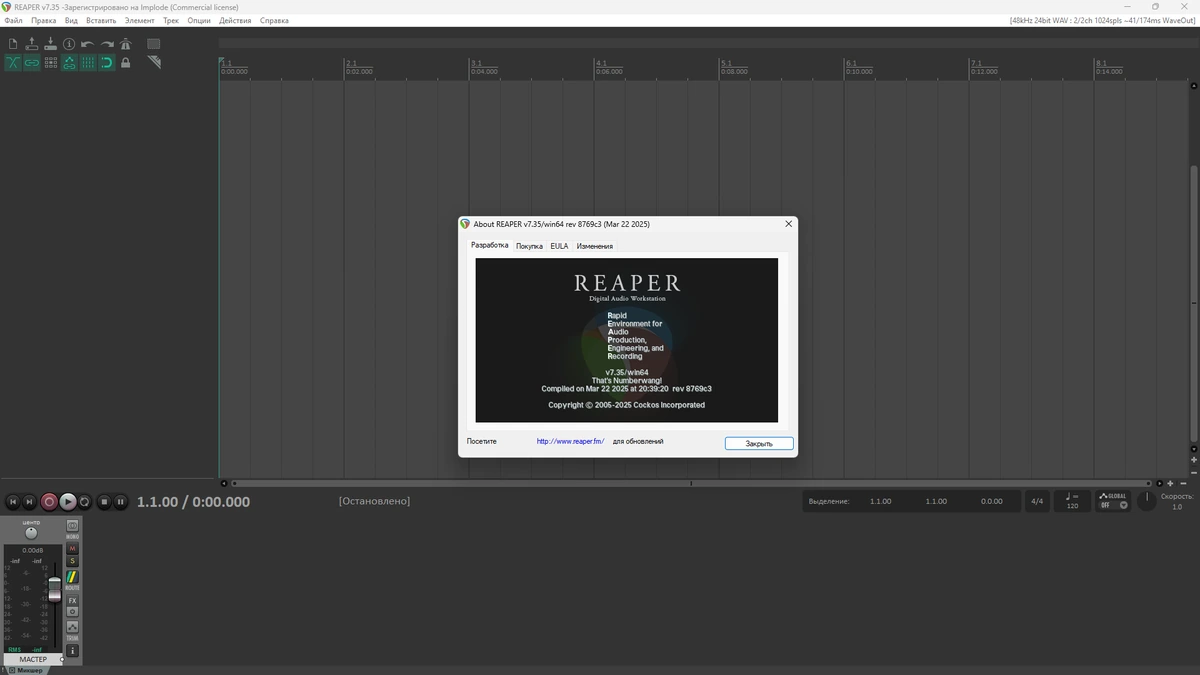Click the Open project upload-arrow icon
This screenshot has width=1200, height=675.
[x=32, y=44]
